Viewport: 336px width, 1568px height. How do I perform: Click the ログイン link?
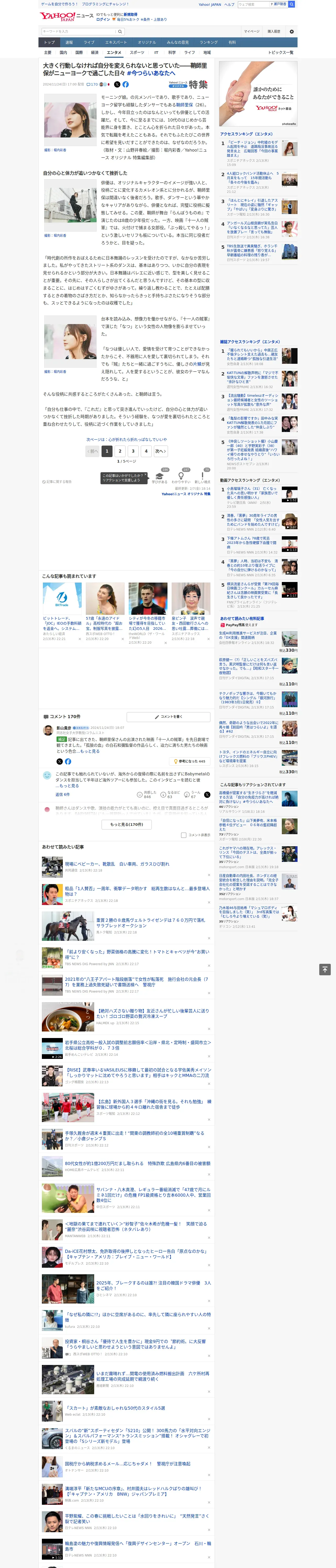point(103,20)
